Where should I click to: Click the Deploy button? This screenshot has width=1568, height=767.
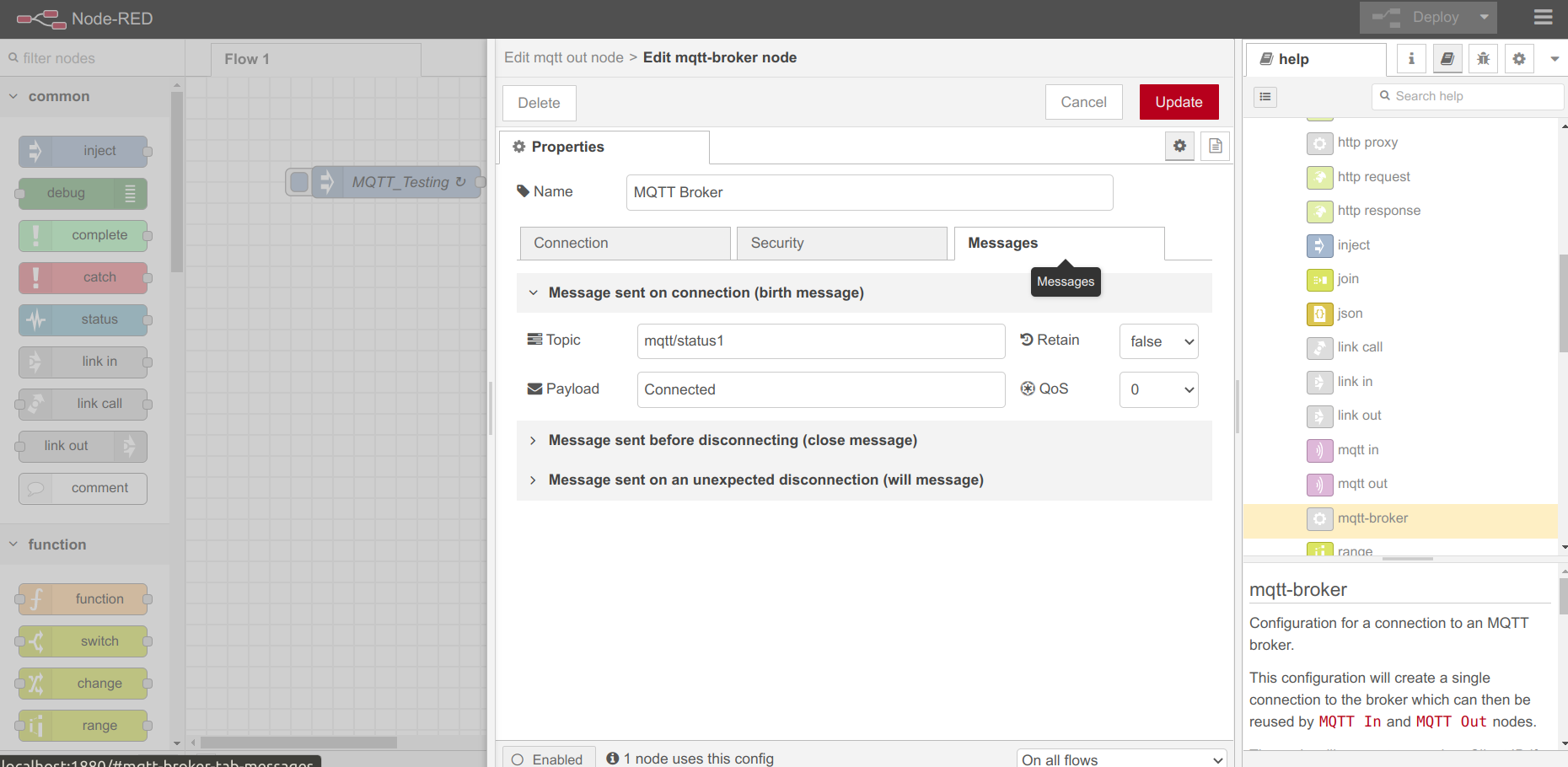click(1416, 18)
